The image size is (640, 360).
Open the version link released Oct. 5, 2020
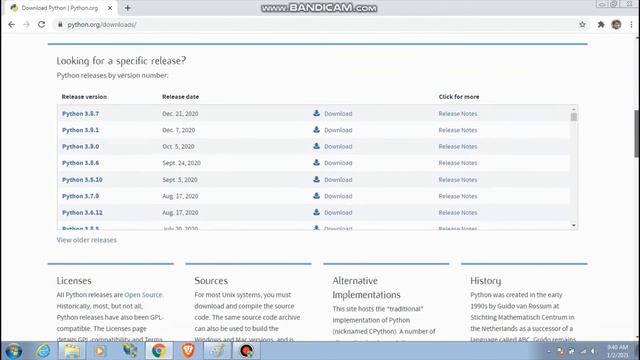point(80,146)
